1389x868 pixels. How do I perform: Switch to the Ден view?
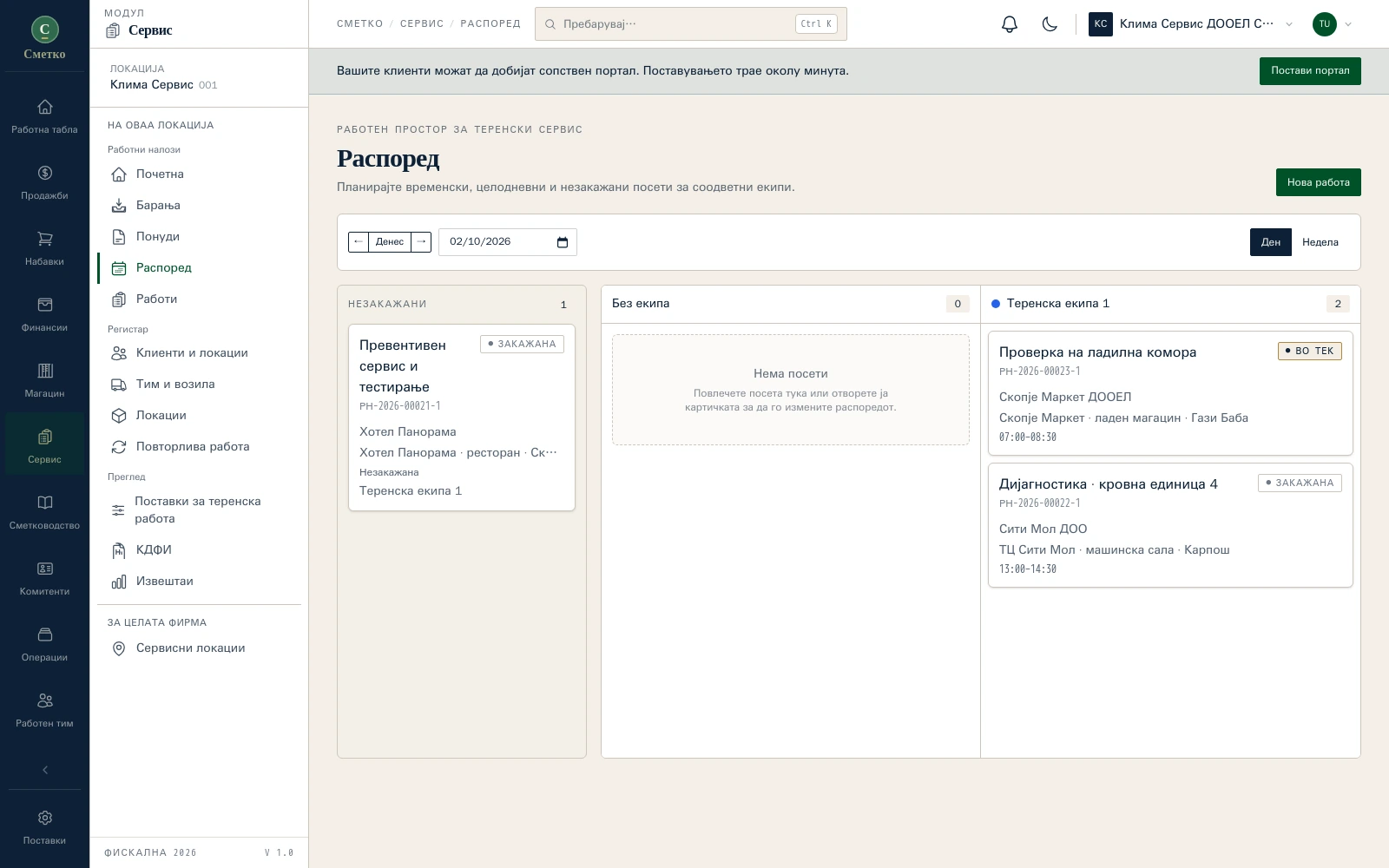1271,242
